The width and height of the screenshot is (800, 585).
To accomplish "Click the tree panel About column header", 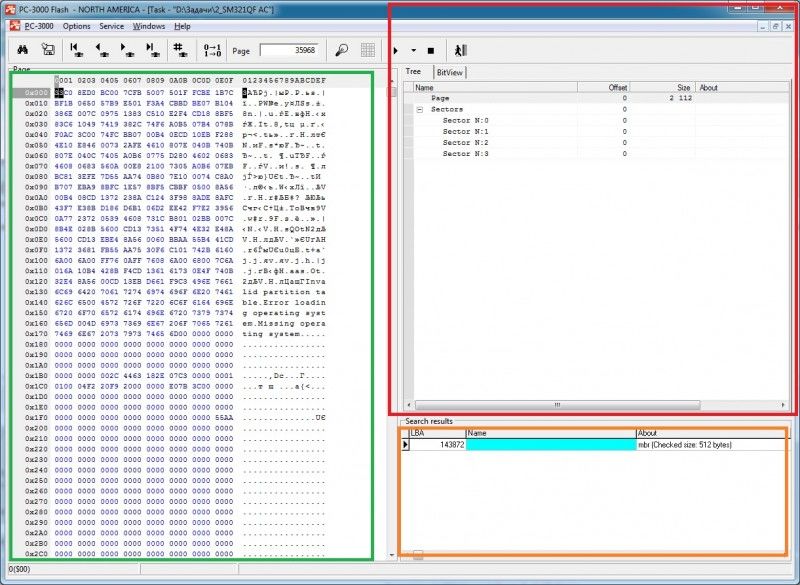I will click(742, 88).
